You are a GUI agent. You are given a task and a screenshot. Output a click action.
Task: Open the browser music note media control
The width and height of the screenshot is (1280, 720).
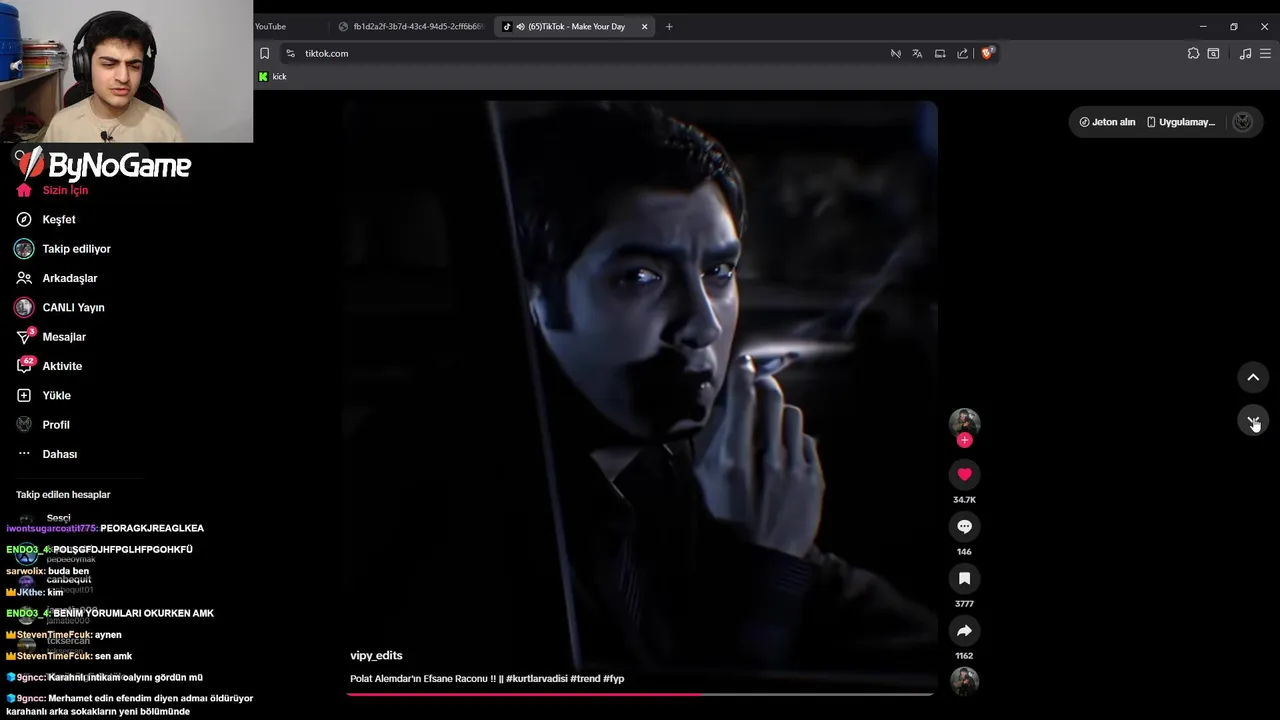[x=1245, y=54]
